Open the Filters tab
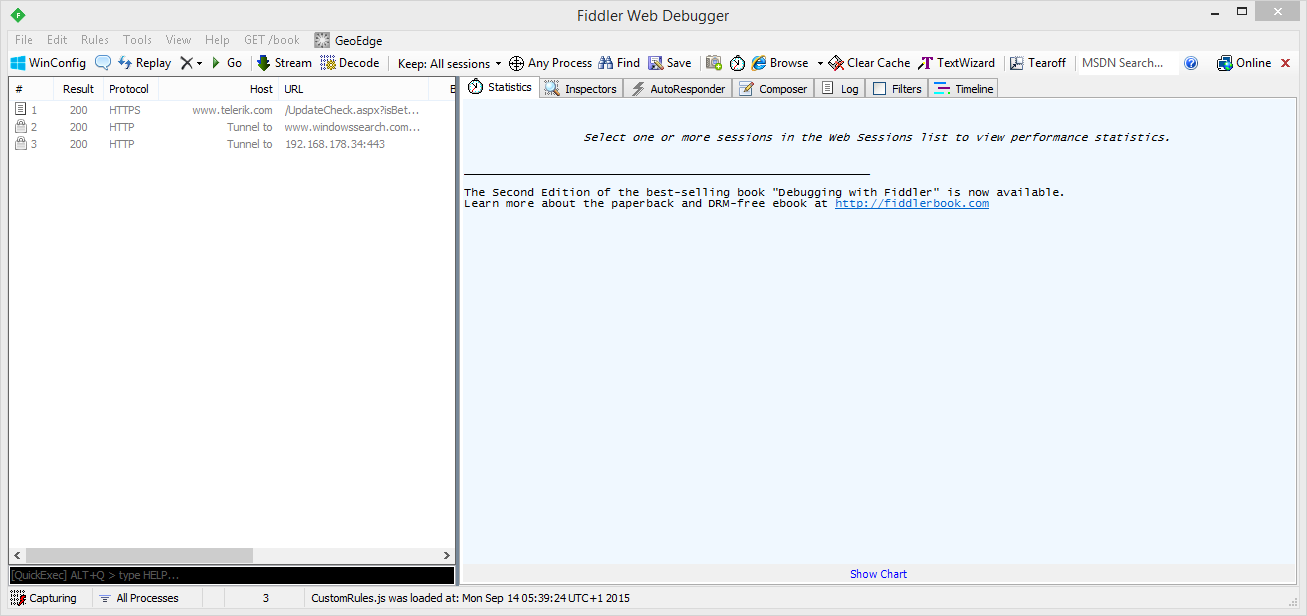Image resolution: width=1307 pixels, height=616 pixels. pos(897,89)
